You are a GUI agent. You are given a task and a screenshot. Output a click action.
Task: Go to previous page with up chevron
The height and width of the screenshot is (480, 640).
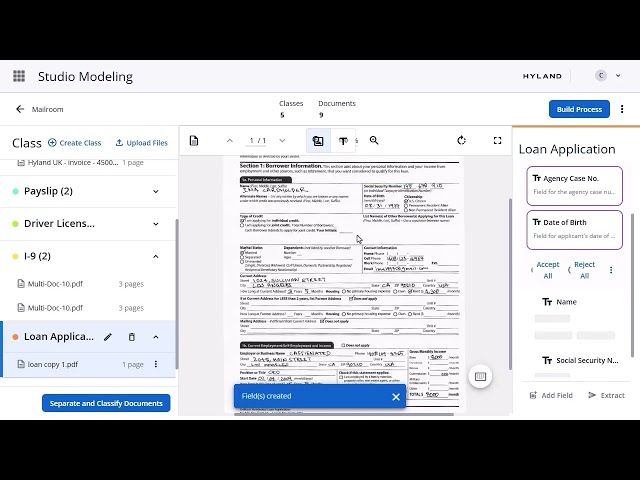coord(230,140)
